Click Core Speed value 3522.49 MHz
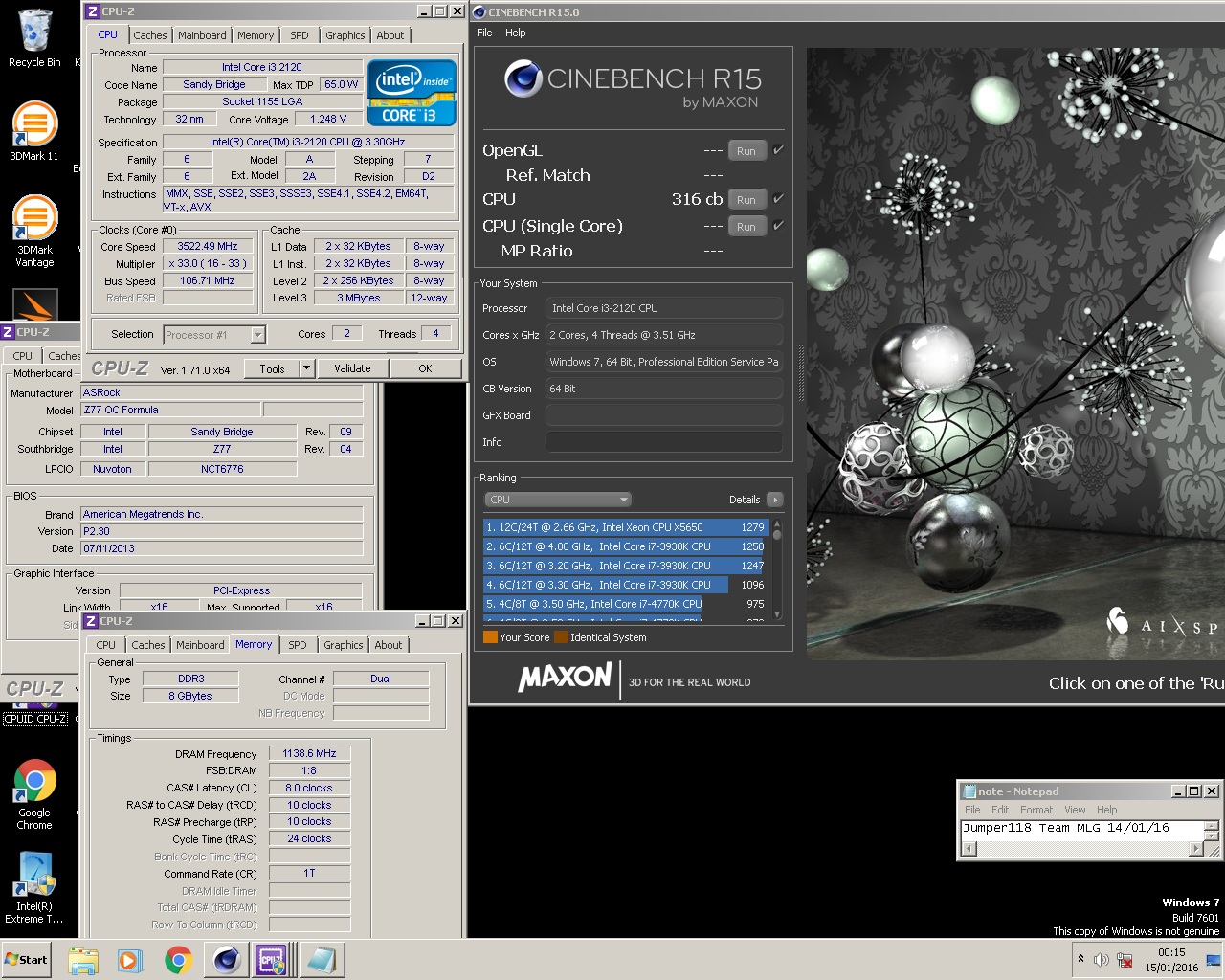The image size is (1225, 980). 208,246
